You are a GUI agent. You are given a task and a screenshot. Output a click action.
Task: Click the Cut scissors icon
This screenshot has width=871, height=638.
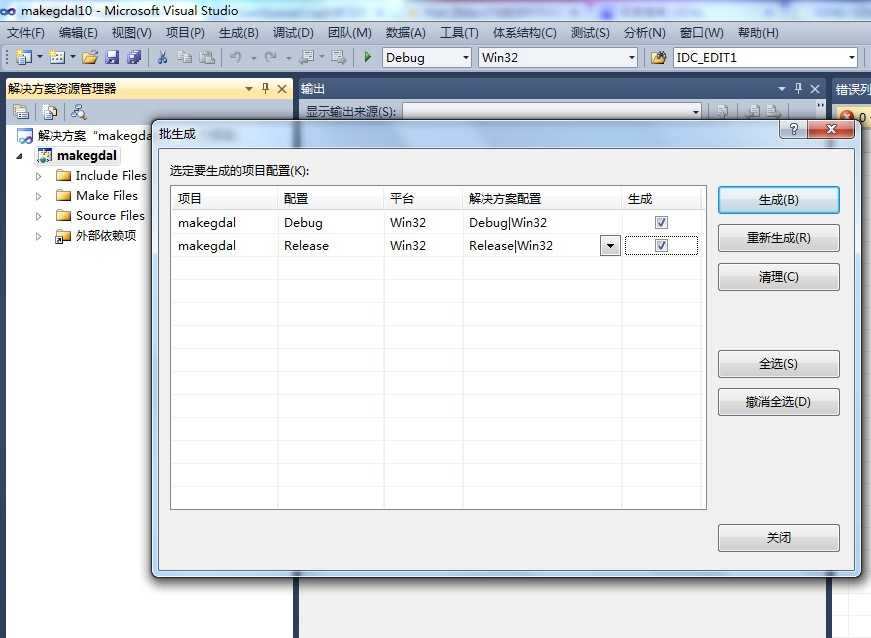coord(162,57)
